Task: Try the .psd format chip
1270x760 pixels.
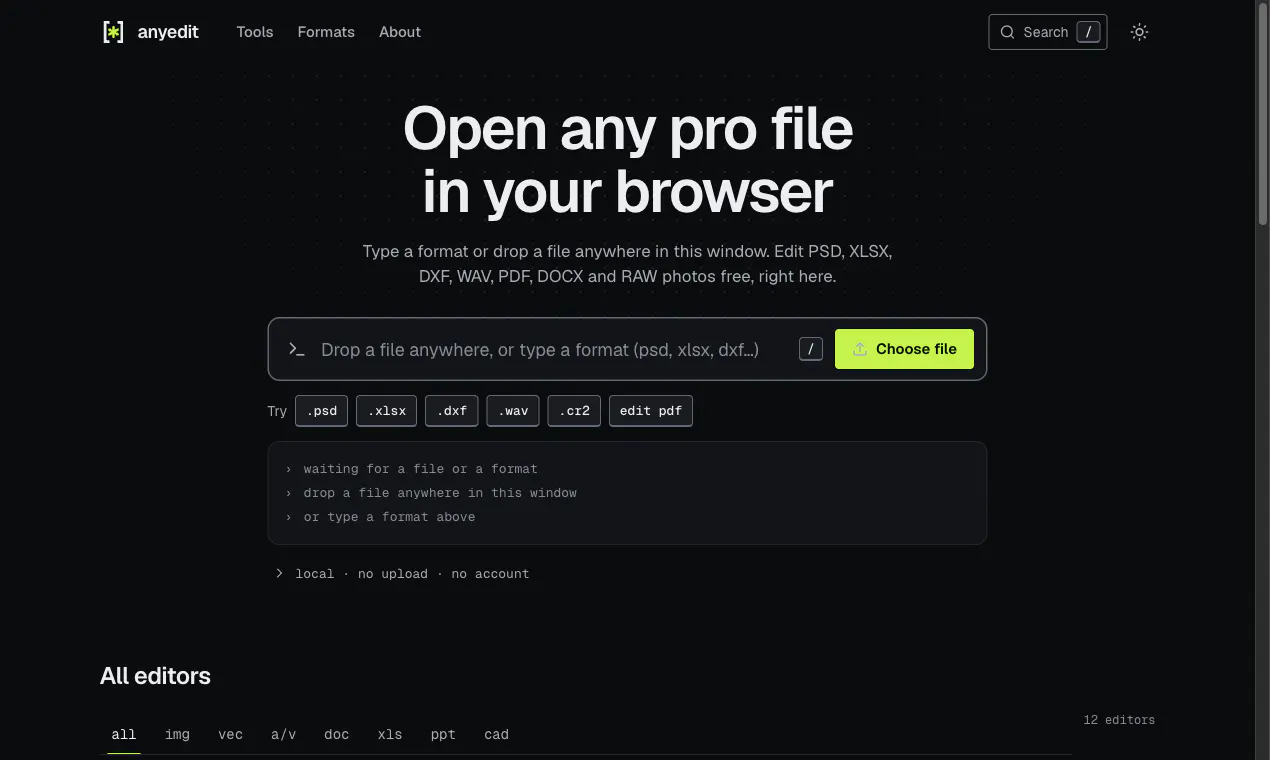Action: 322,411
